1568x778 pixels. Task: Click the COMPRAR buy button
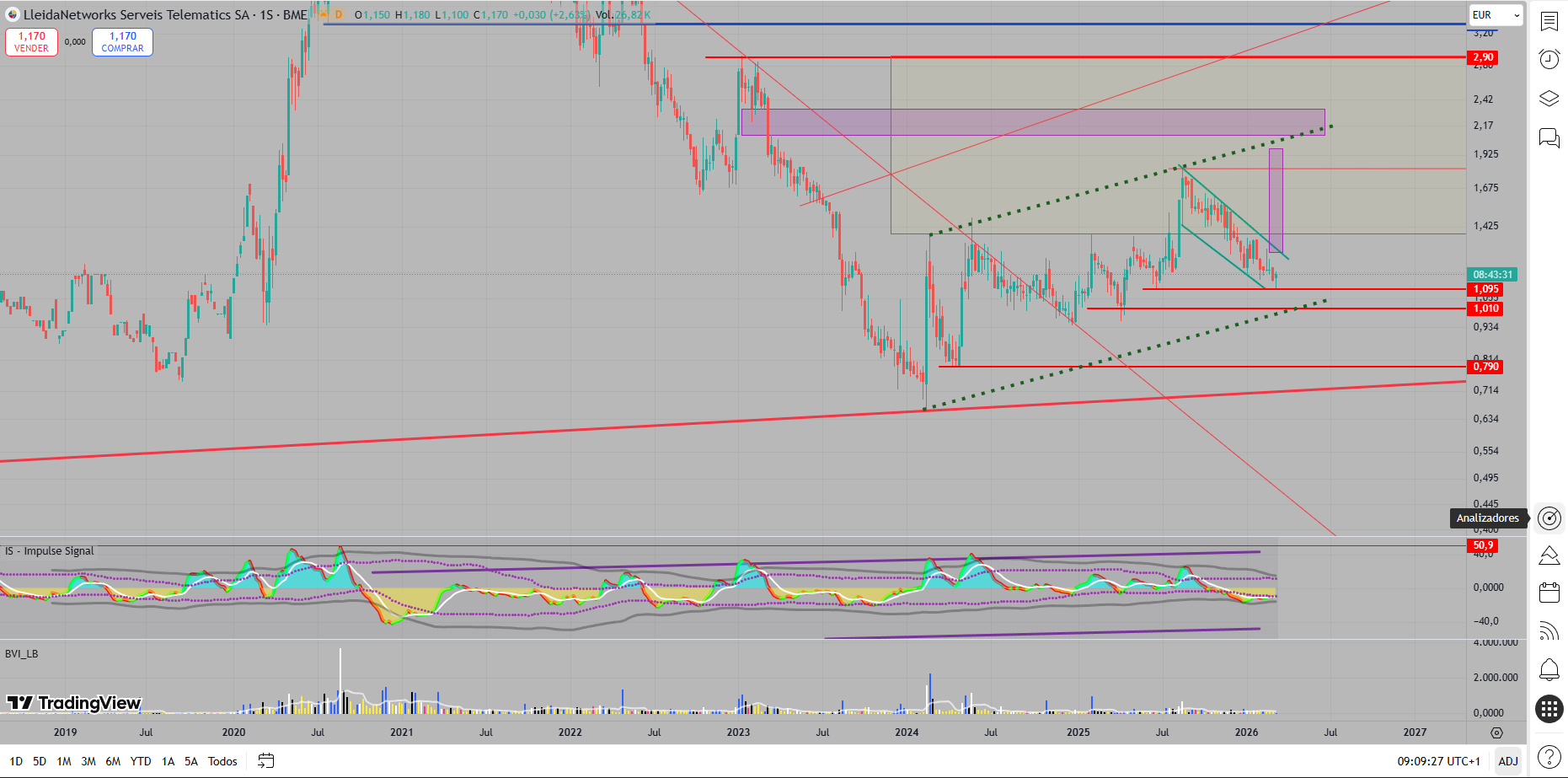(122, 42)
